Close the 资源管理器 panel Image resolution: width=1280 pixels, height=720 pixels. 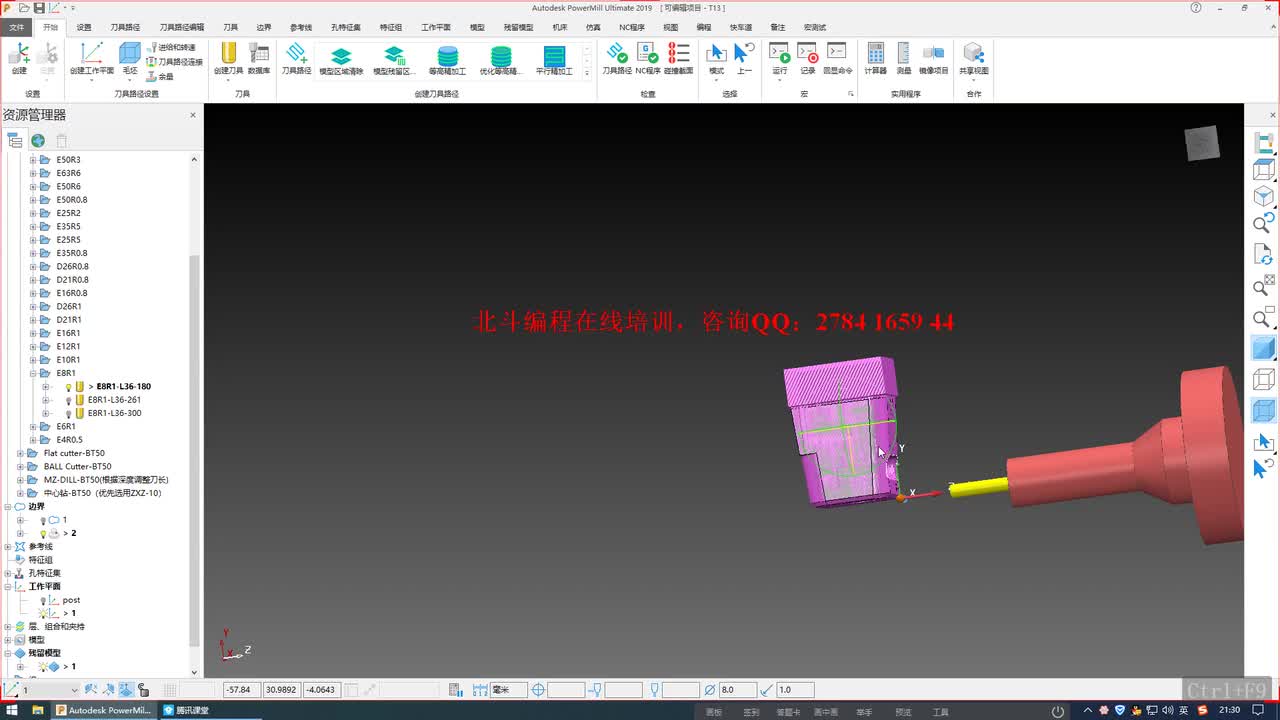(x=193, y=115)
